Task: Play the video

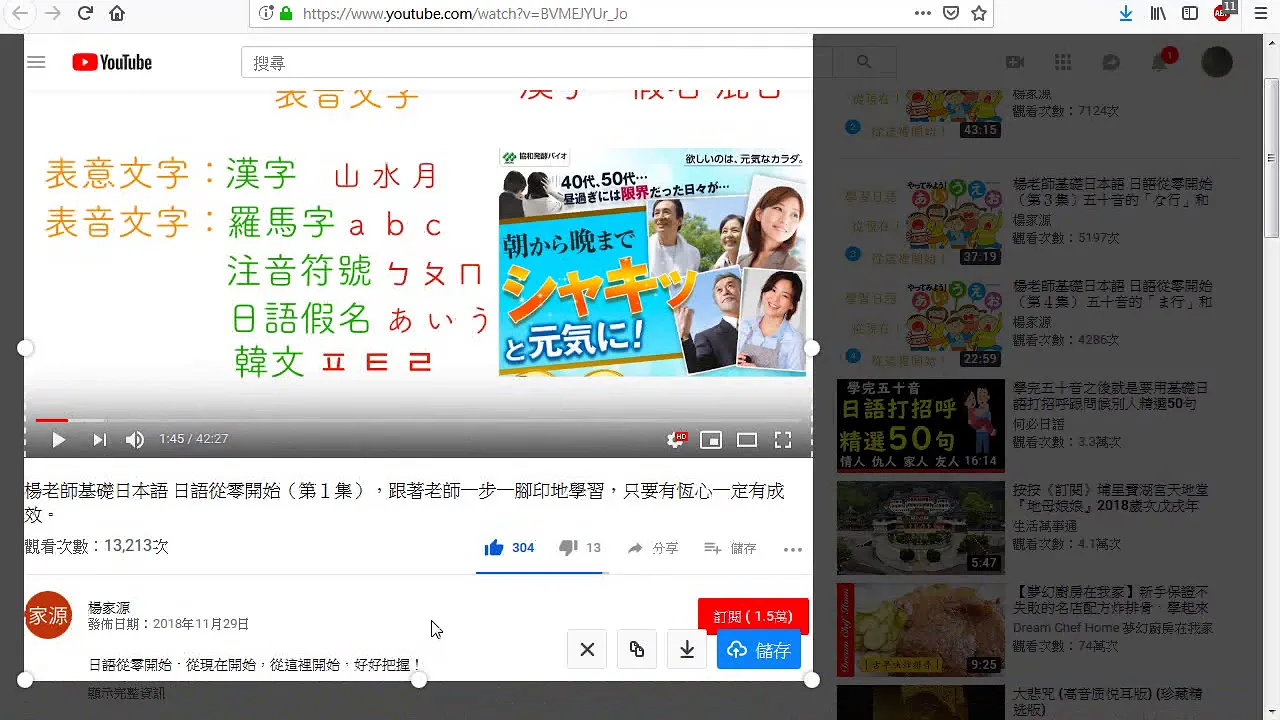Action: (x=58, y=439)
